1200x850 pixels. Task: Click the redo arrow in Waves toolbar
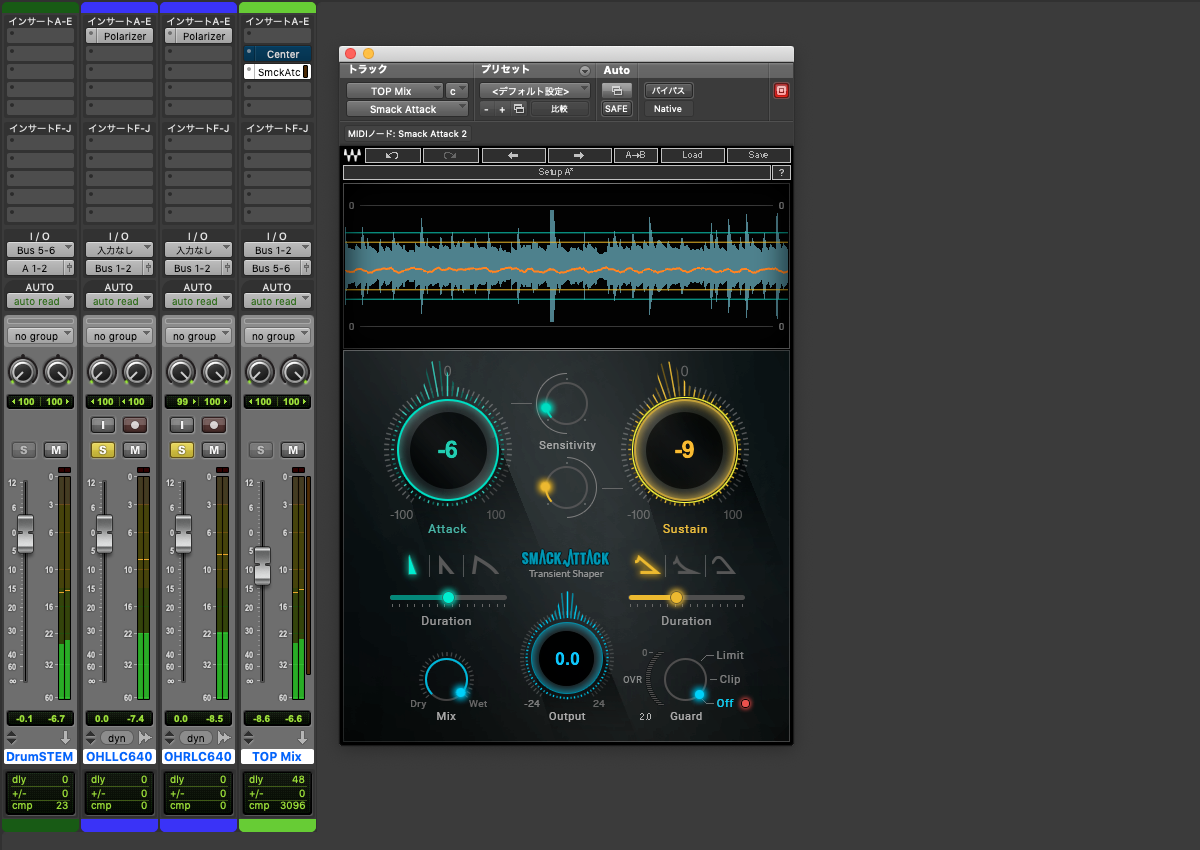(x=450, y=155)
